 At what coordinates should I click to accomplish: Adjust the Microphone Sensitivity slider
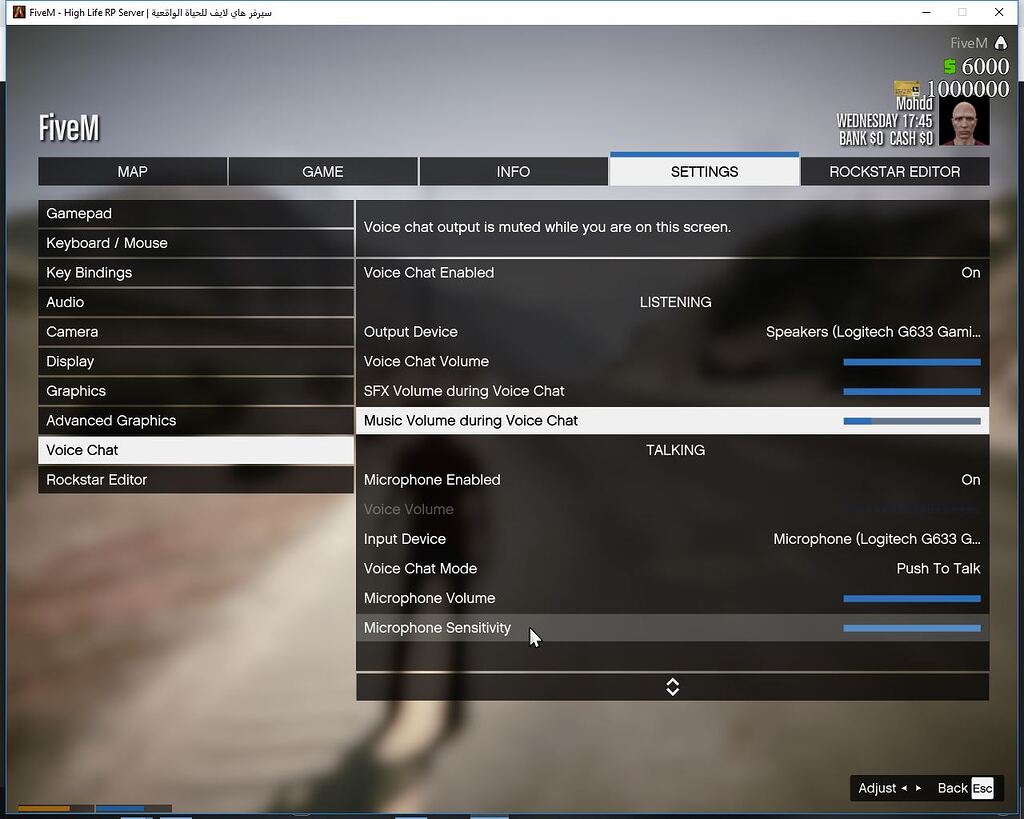pos(912,628)
